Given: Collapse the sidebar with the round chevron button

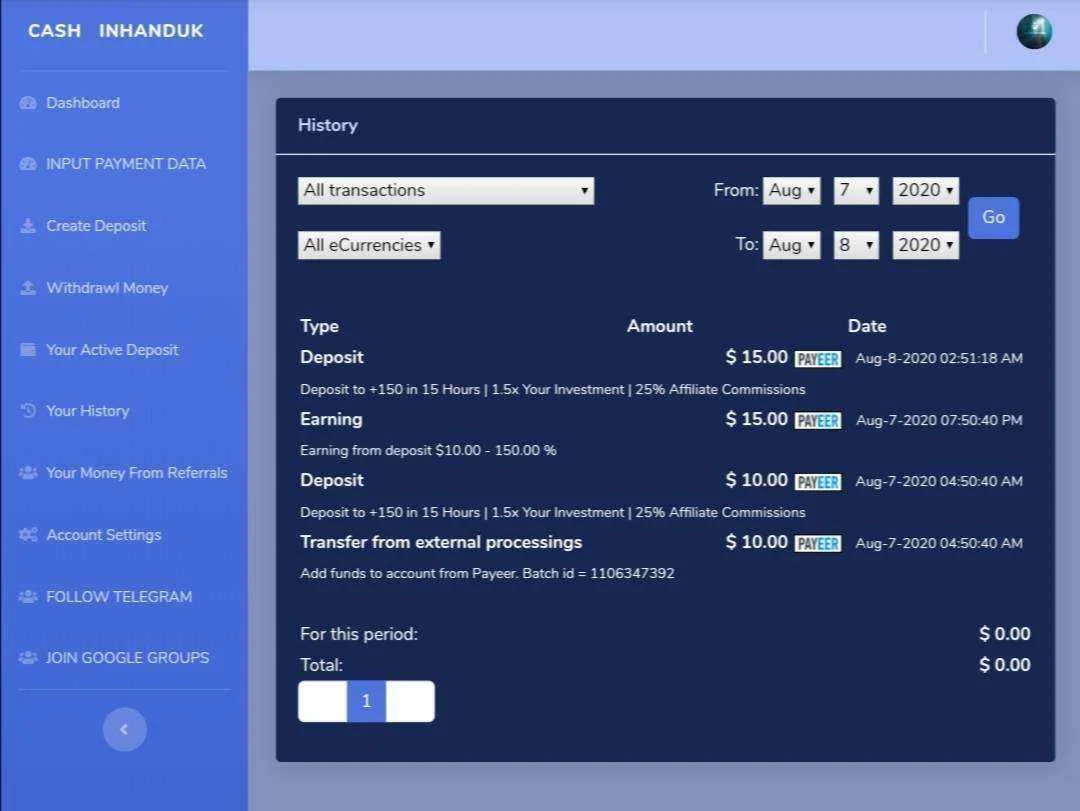Looking at the screenshot, I should pos(125,729).
